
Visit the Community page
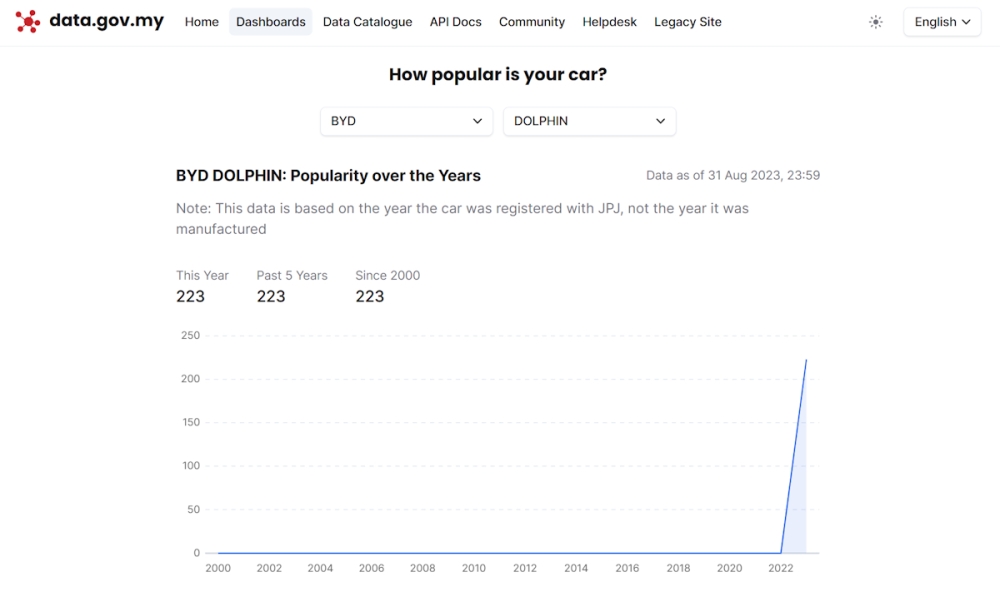pyautogui.click(x=532, y=22)
